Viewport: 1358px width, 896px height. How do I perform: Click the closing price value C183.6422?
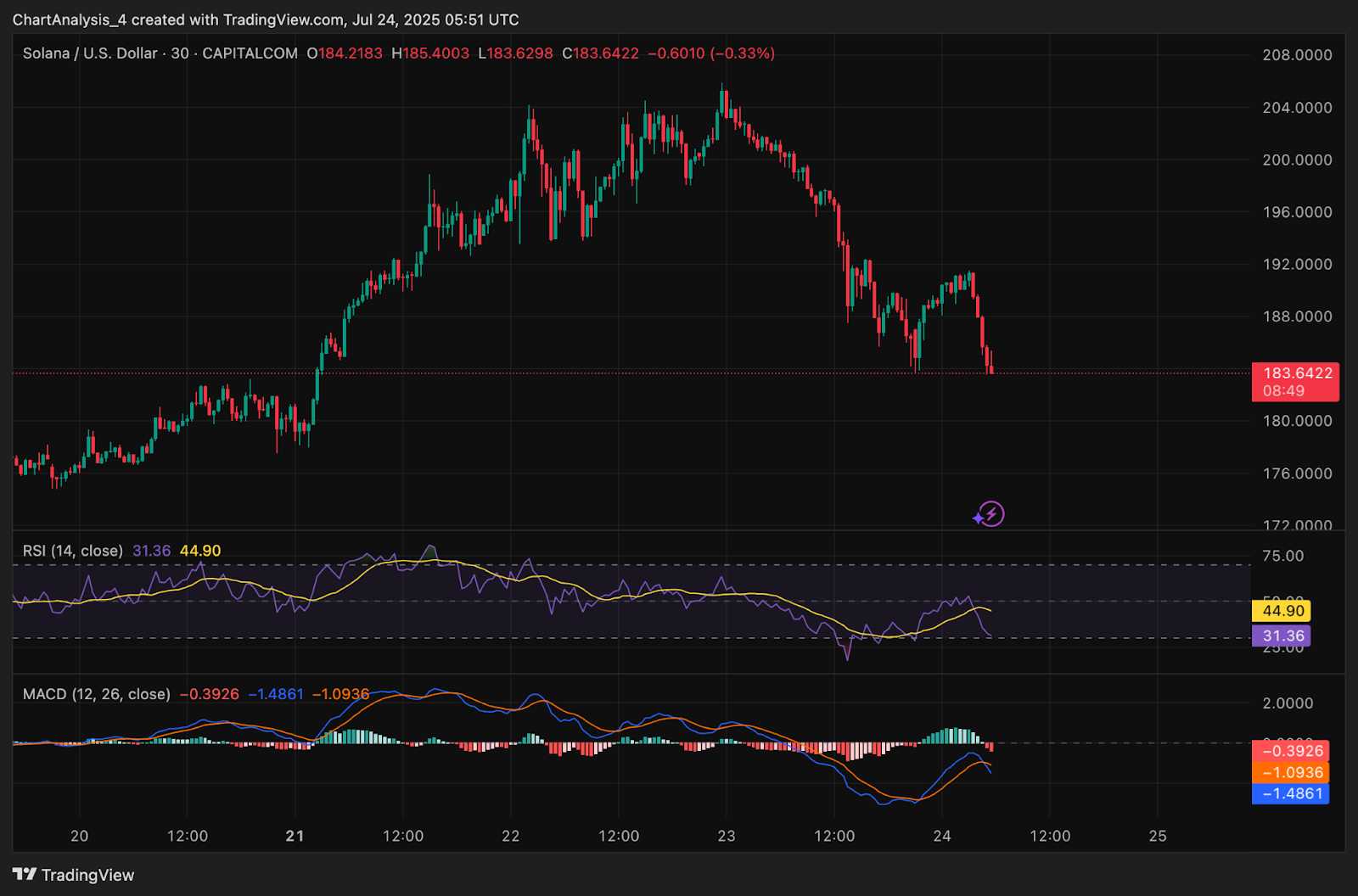[x=600, y=53]
